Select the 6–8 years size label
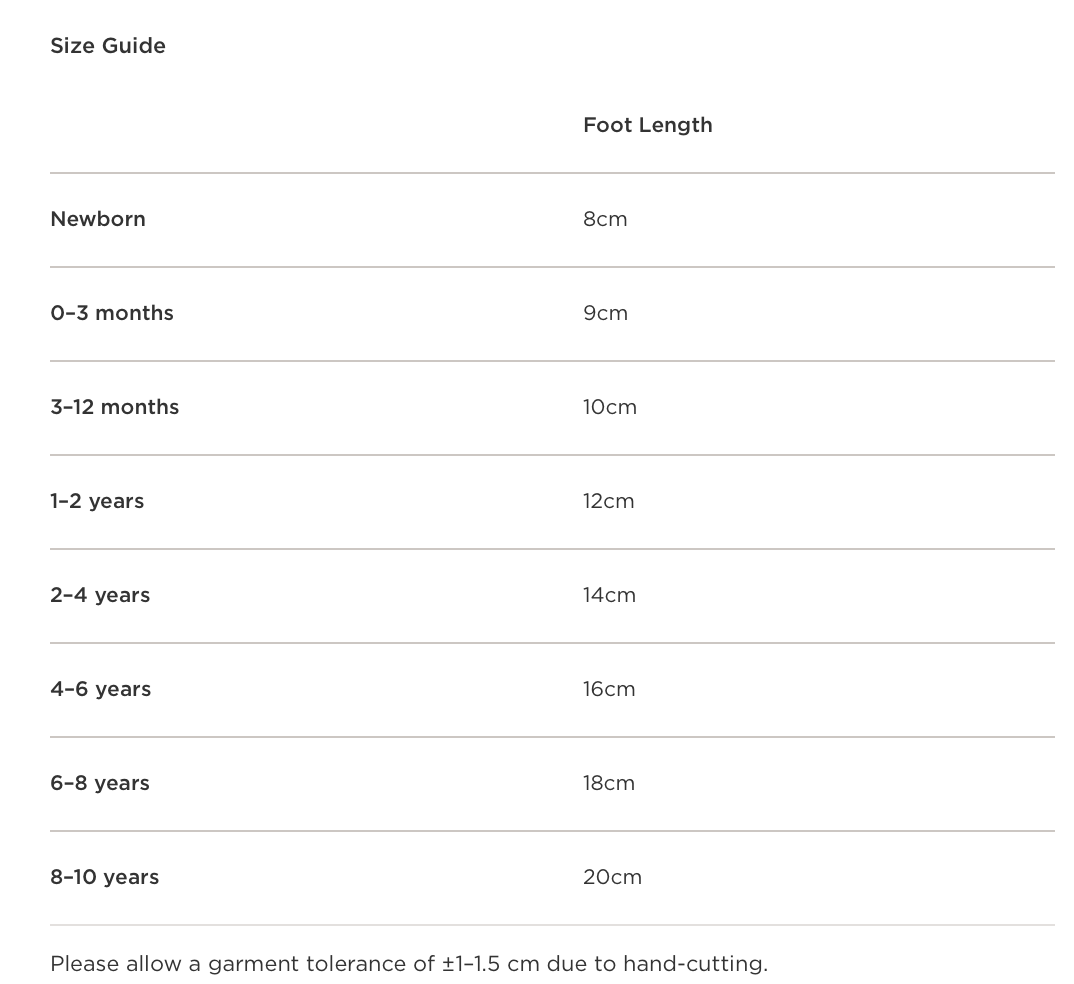 [100, 783]
